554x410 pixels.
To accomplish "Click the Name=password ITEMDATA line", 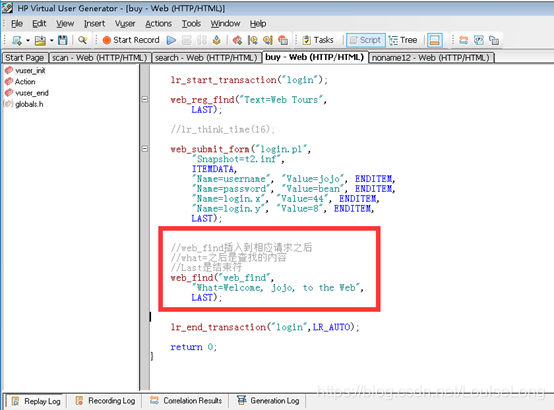I will coord(293,189).
